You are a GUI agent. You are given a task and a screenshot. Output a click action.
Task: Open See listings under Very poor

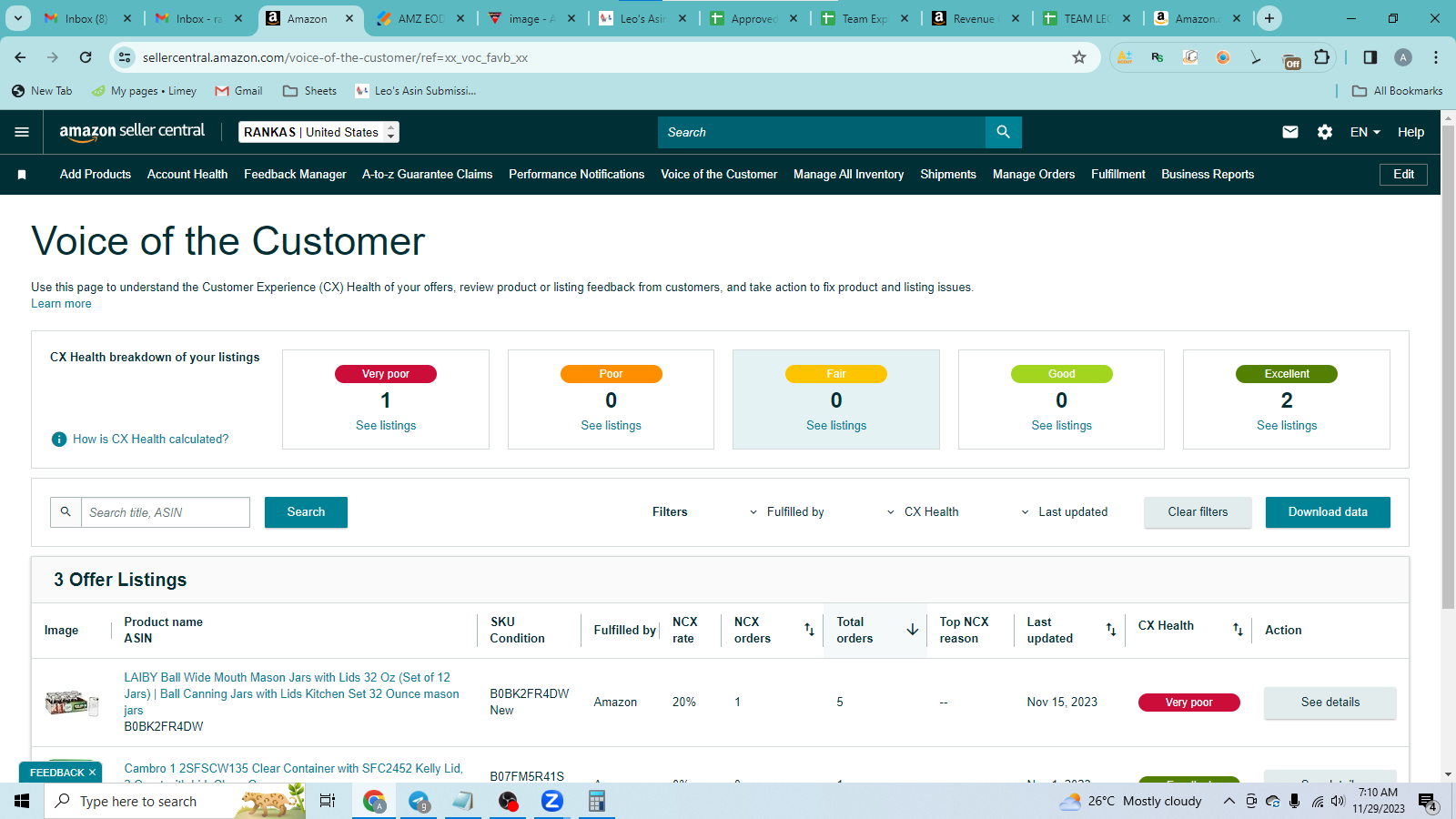click(x=386, y=426)
